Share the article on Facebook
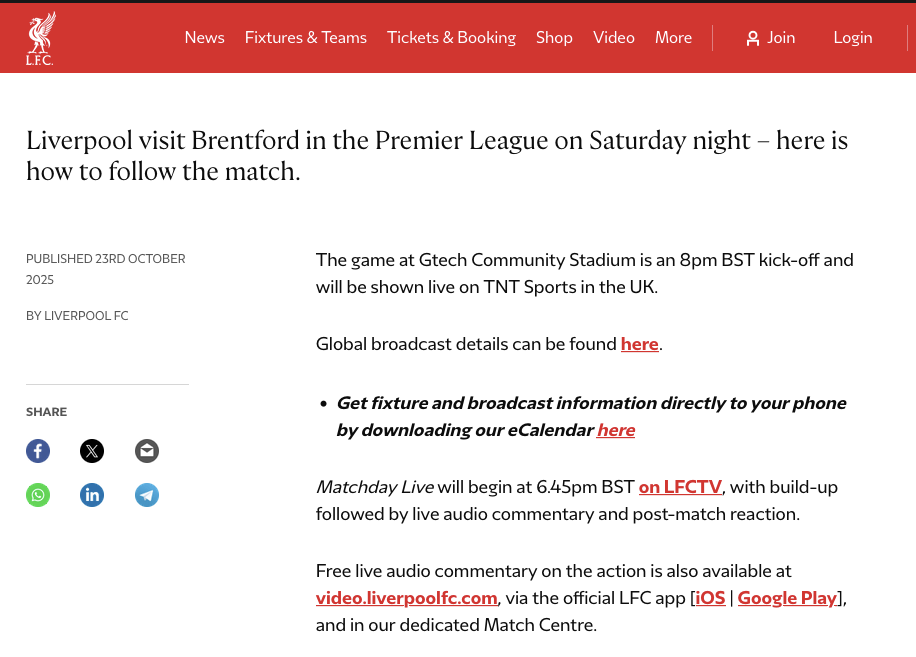The width and height of the screenshot is (916, 657). click(x=38, y=451)
